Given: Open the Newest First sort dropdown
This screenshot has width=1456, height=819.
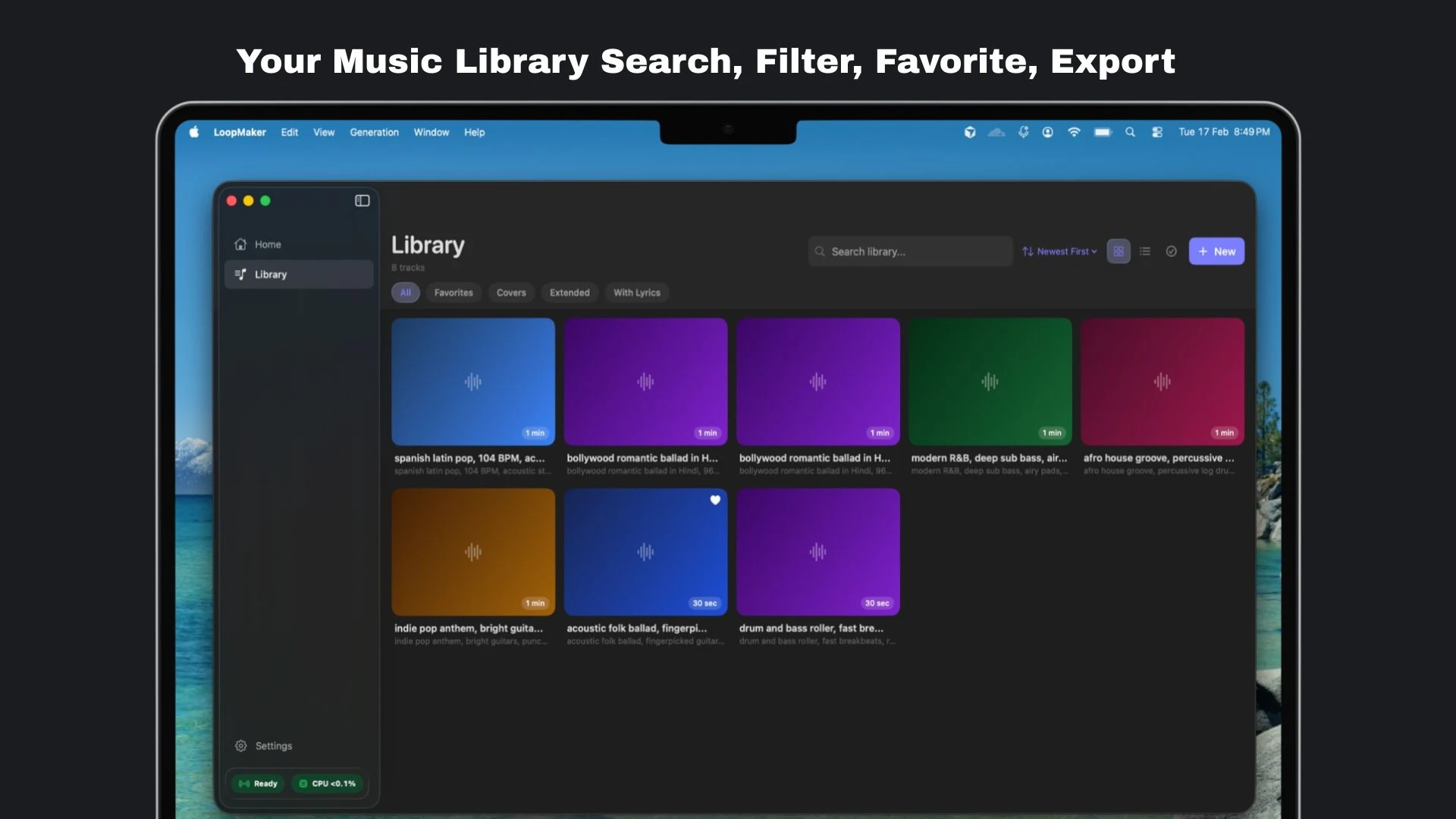Looking at the screenshot, I should pos(1059,252).
